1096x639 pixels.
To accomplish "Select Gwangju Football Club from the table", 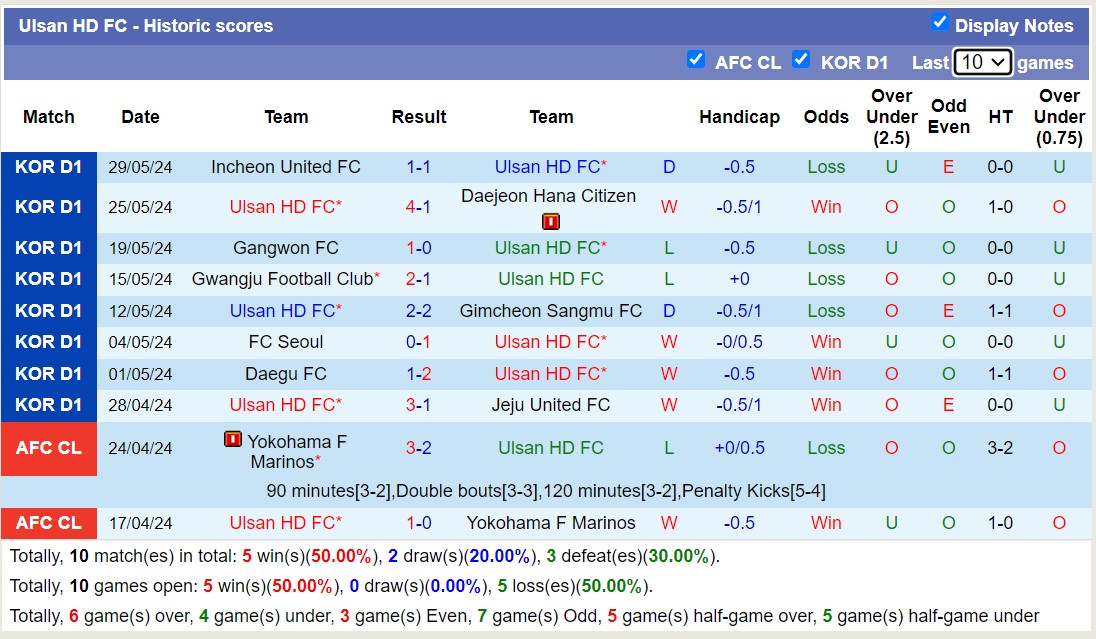I will click(281, 279).
